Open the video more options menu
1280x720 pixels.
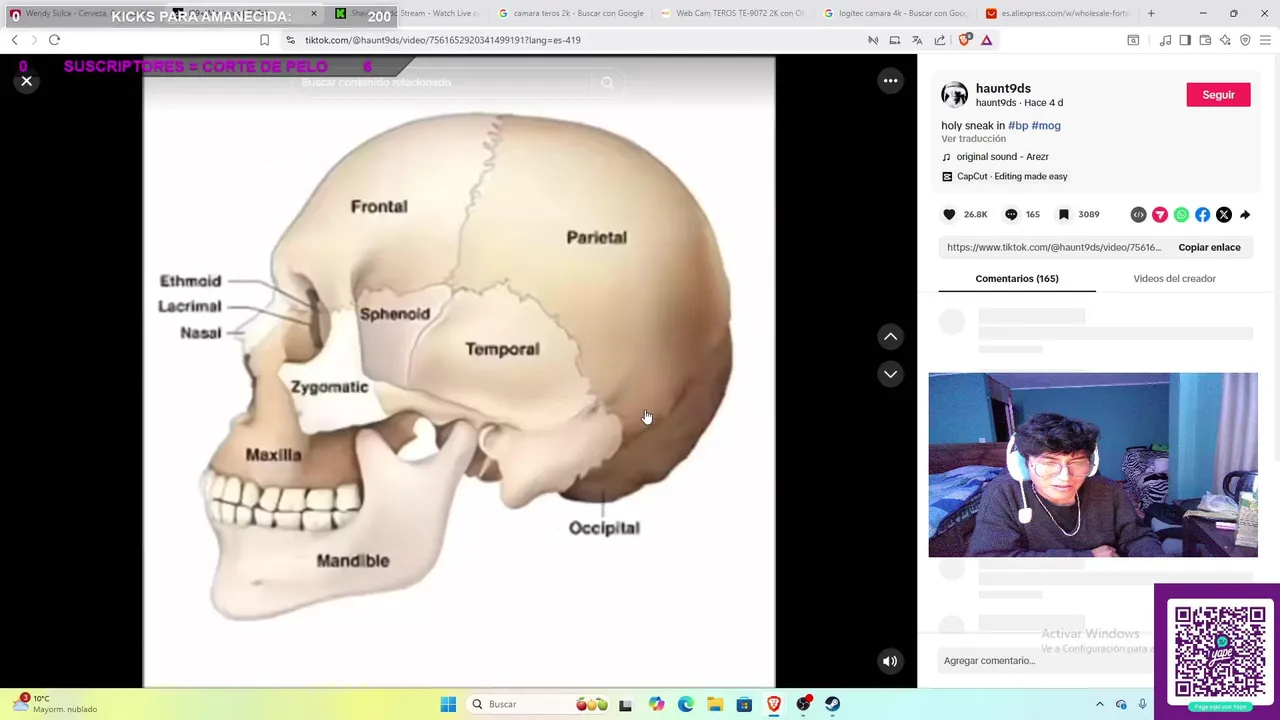(x=890, y=81)
